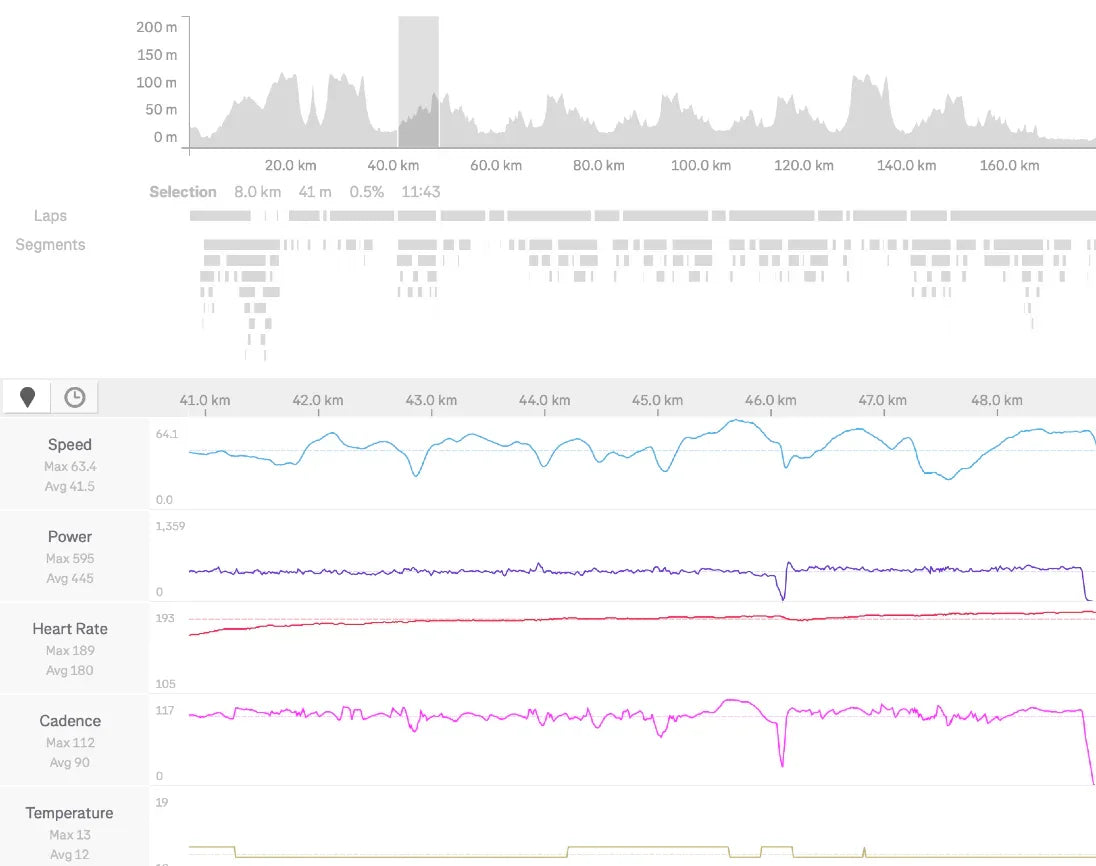The height and width of the screenshot is (866, 1096).
Task: Switch x-axis to distance with pin icon
Action: click(28, 397)
